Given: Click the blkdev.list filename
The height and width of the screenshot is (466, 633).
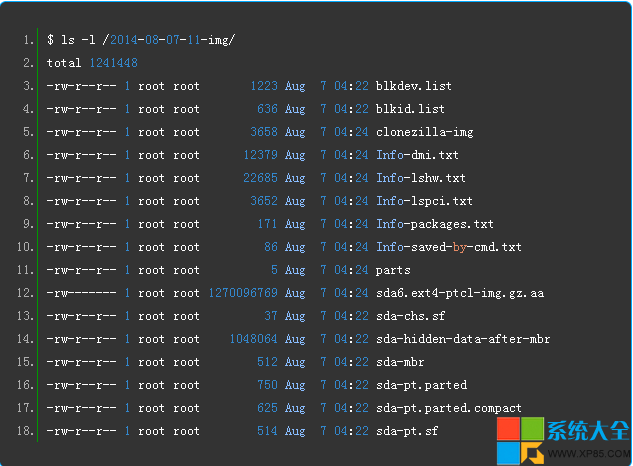Looking at the screenshot, I should coord(413,86).
